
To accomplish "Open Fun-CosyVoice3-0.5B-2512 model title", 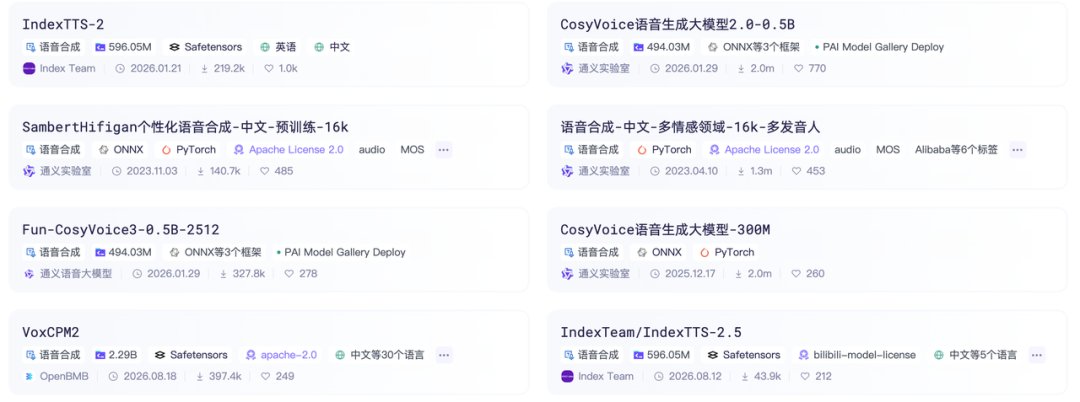I will (x=121, y=230).
